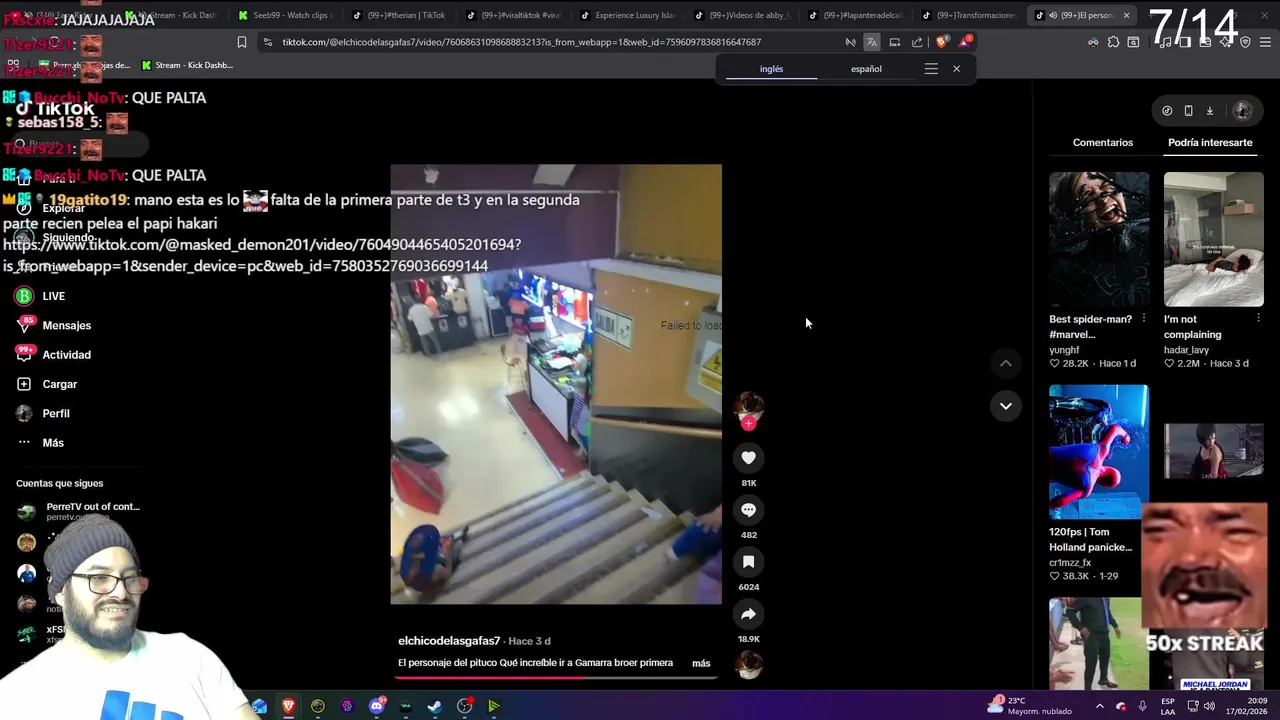Click the ESP LAA language indicator

1167,705
